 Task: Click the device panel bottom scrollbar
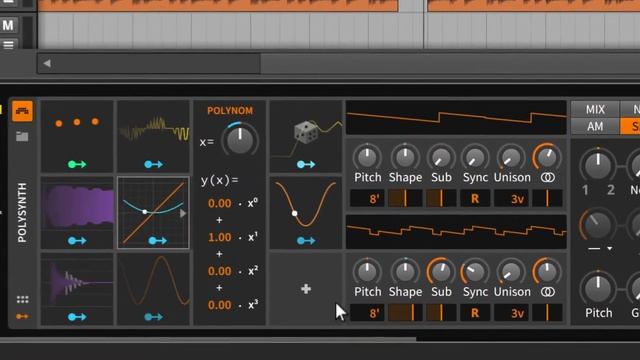[x=208, y=339]
